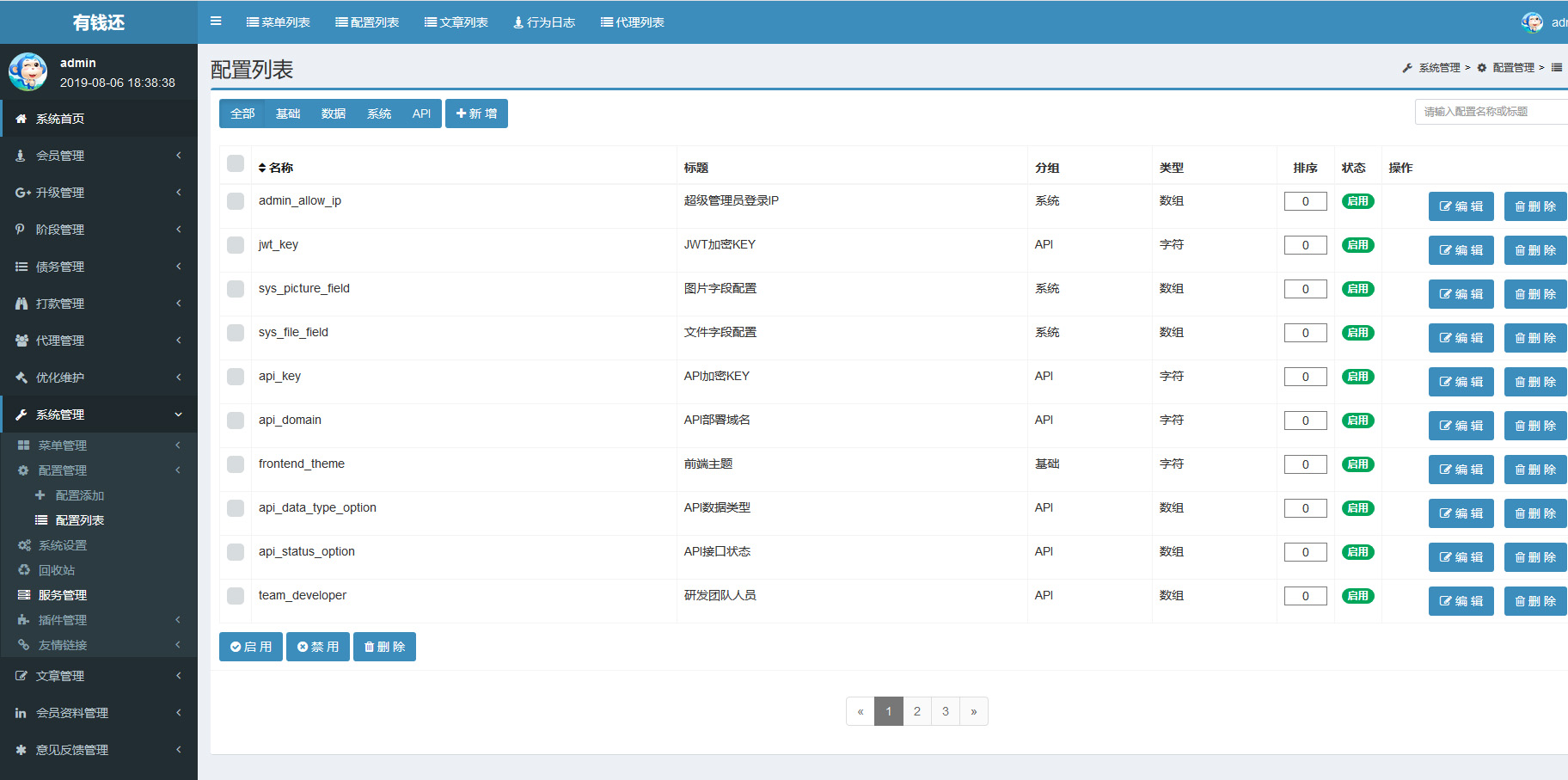Open 回收站 under 系统管理
This screenshot has height=780, width=1568.
point(59,569)
